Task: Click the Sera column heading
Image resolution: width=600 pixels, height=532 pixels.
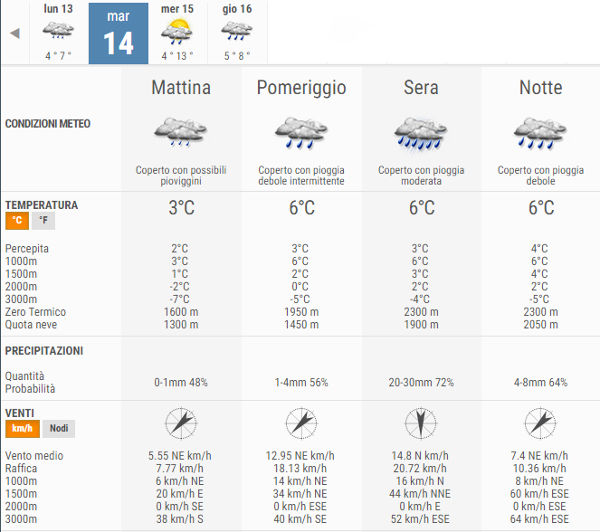Action: pos(421,87)
